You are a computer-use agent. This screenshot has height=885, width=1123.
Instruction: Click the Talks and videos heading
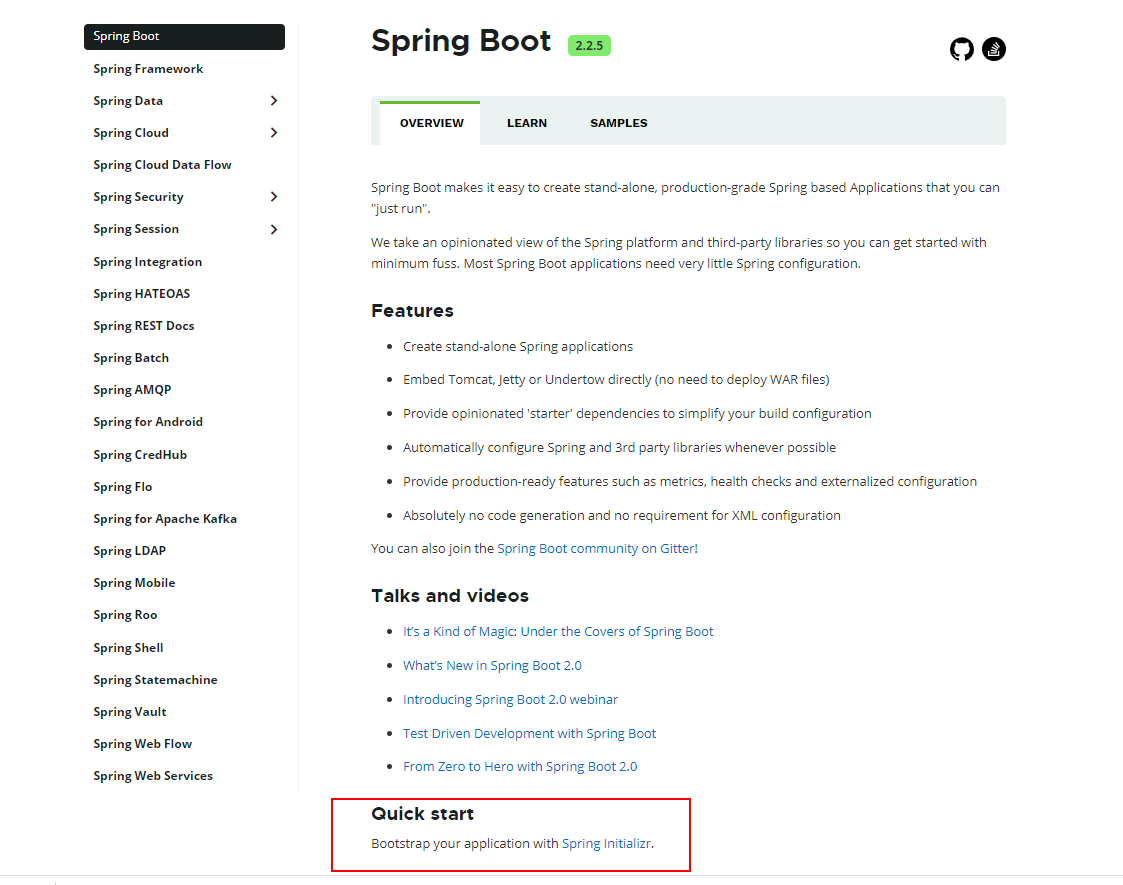tap(450, 596)
